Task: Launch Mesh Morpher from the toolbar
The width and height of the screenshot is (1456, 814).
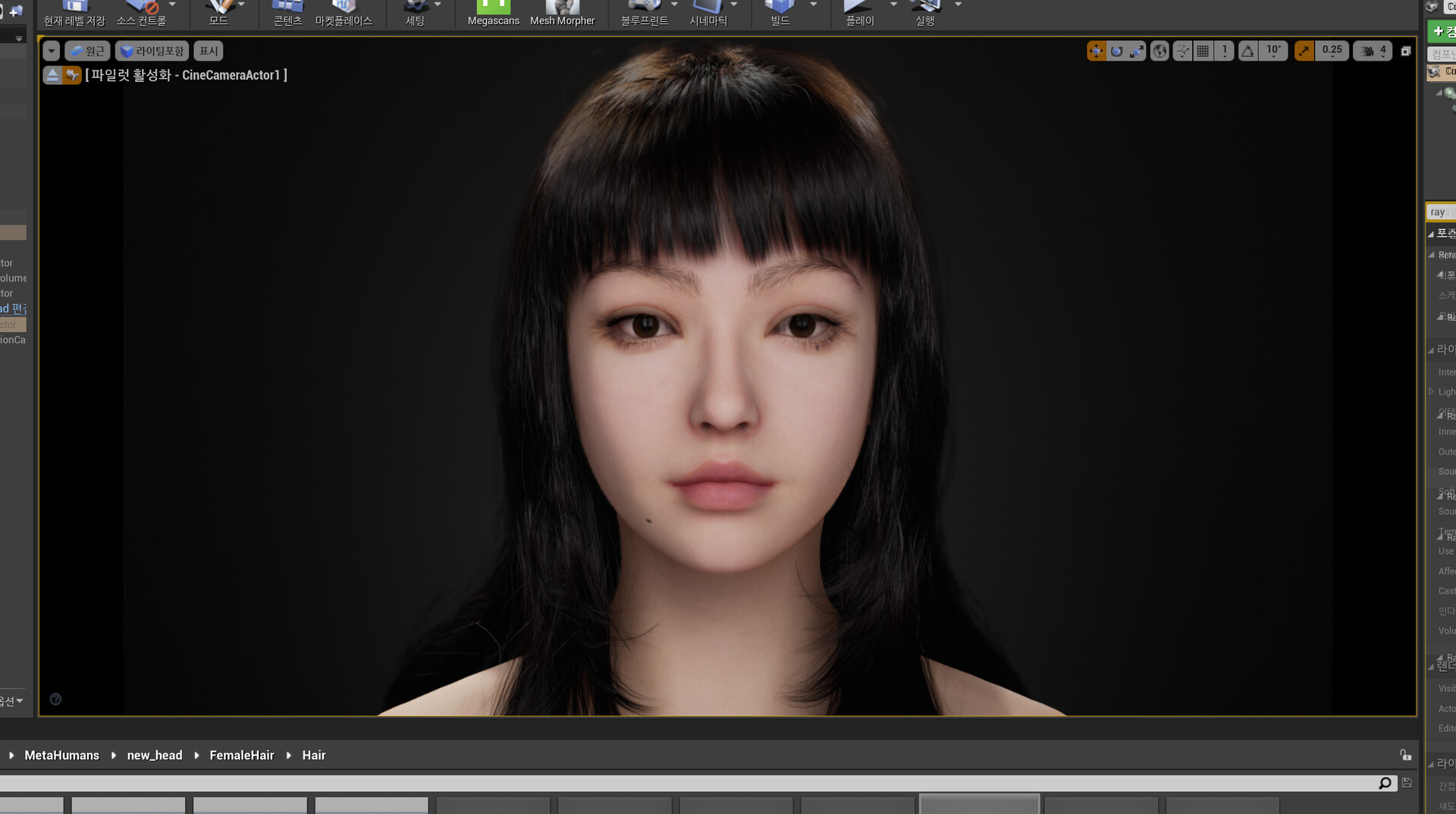Action: click(x=562, y=11)
